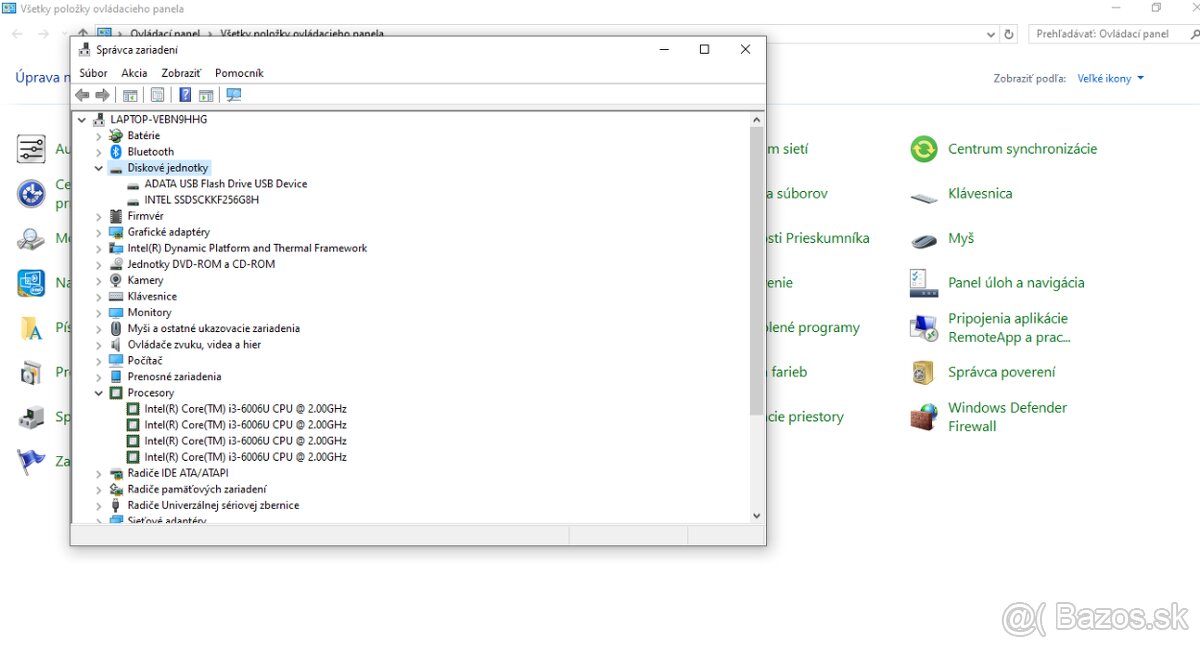1200x647 pixels.
Task: Click the Properties toolbar icon in Device Manager
Action: pos(157,95)
